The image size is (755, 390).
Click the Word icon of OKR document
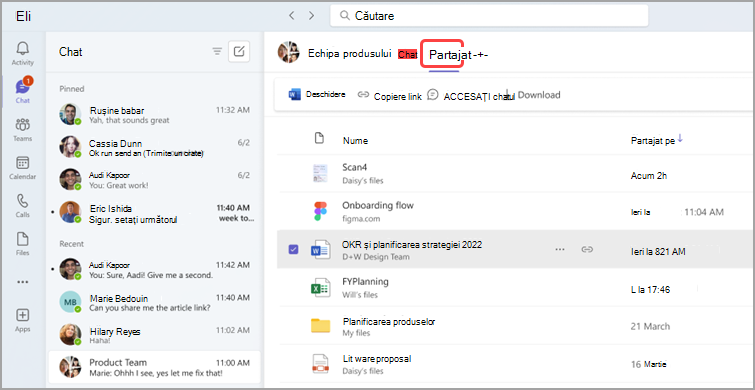(320, 249)
